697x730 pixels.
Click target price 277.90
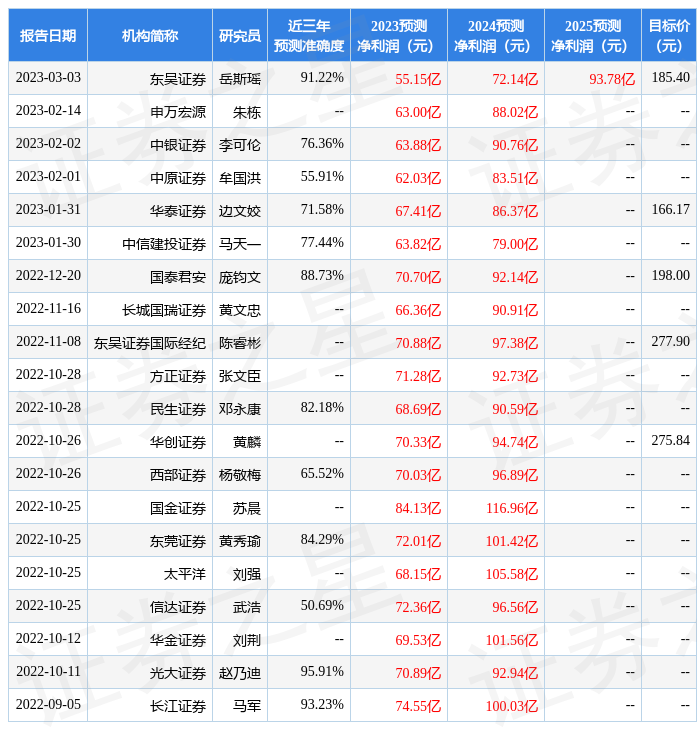coord(670,342)
